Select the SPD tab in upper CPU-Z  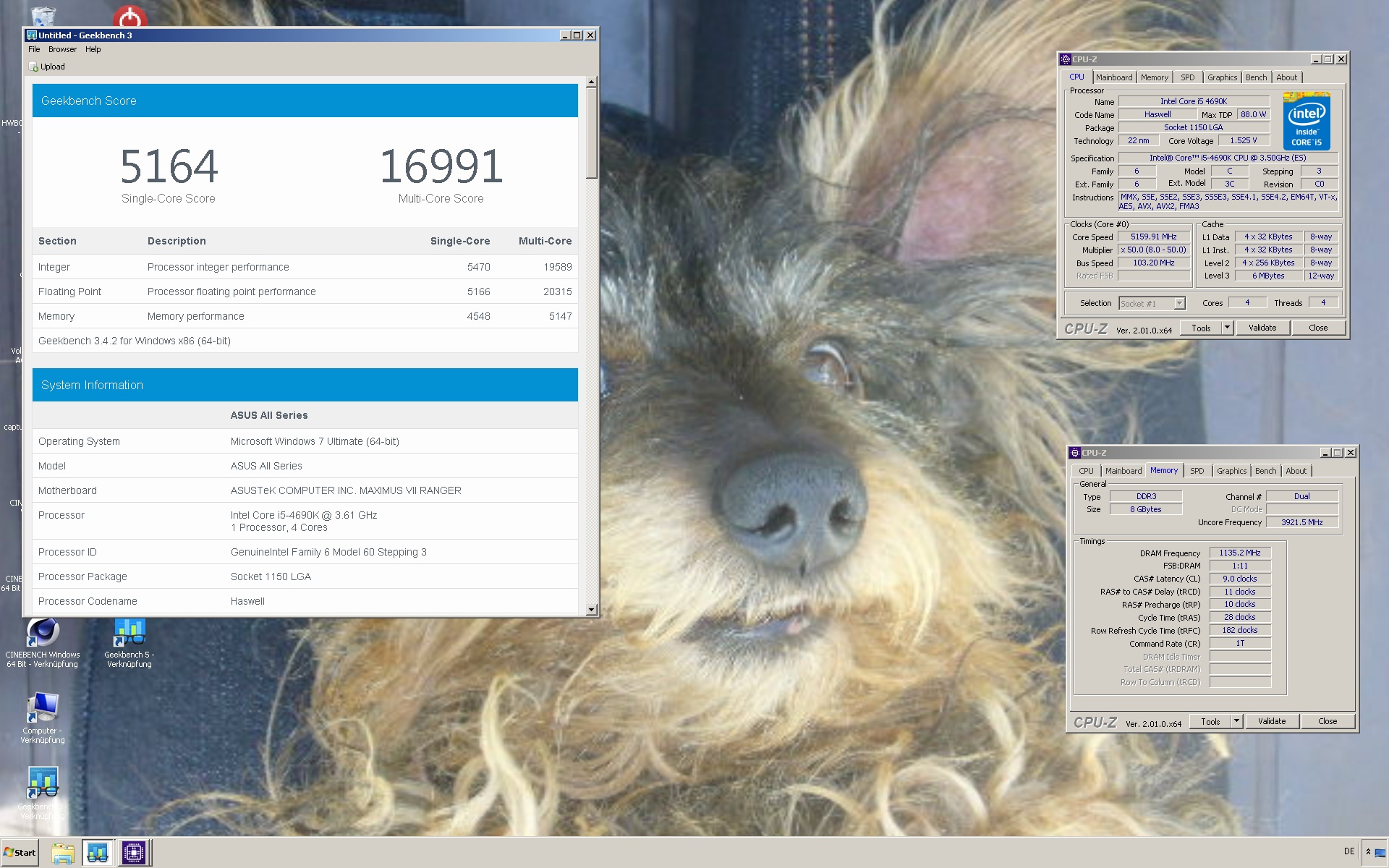pyautogui.click(x=1188, y=77)
